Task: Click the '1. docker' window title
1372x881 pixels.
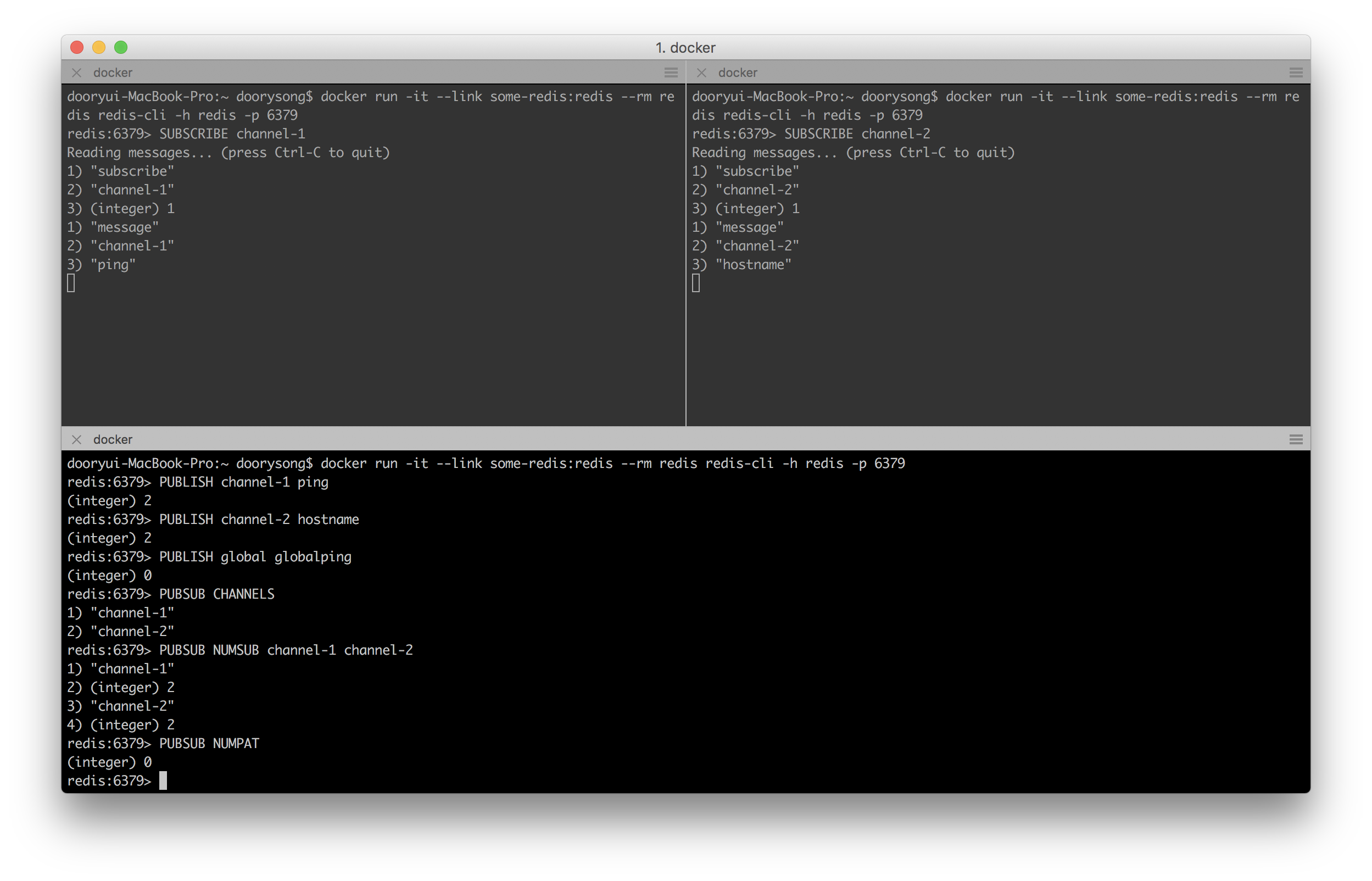Action: (685, 47)
